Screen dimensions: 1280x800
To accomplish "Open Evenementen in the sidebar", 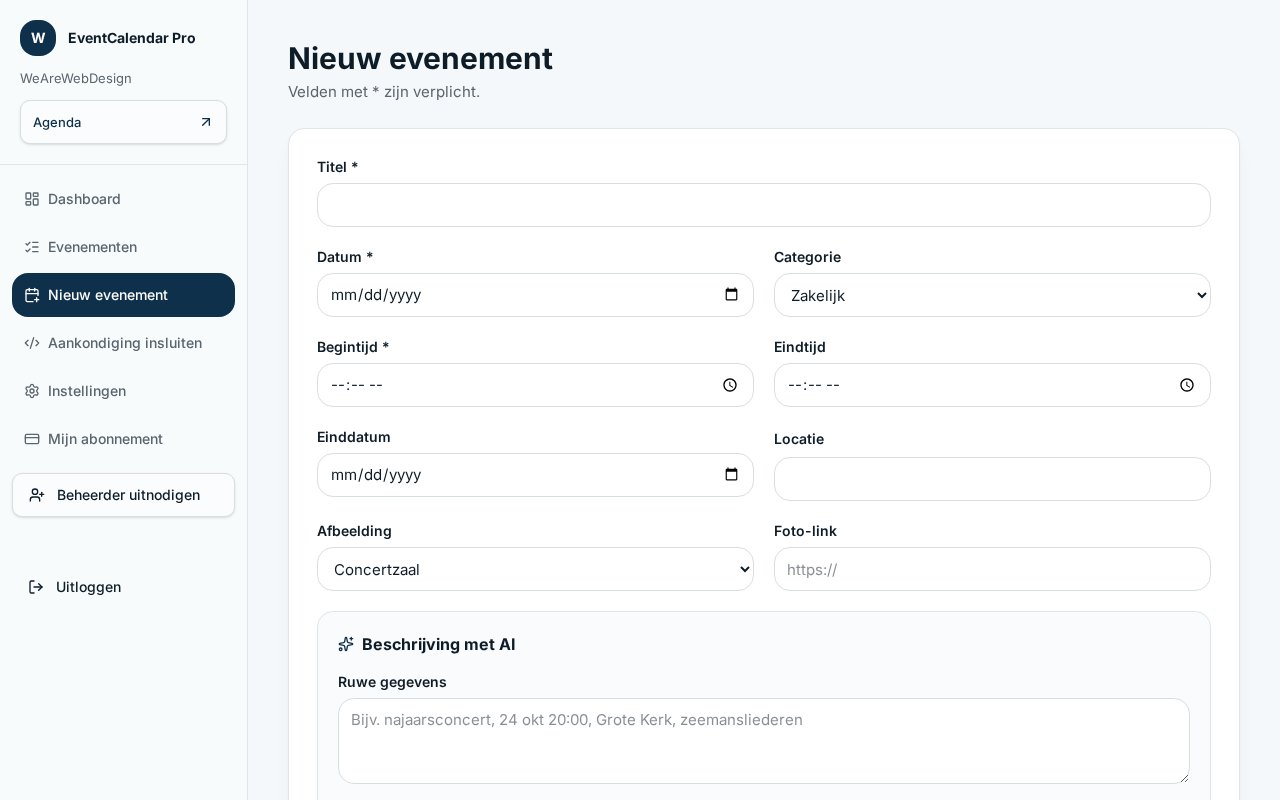I will (x=123, y=247).
